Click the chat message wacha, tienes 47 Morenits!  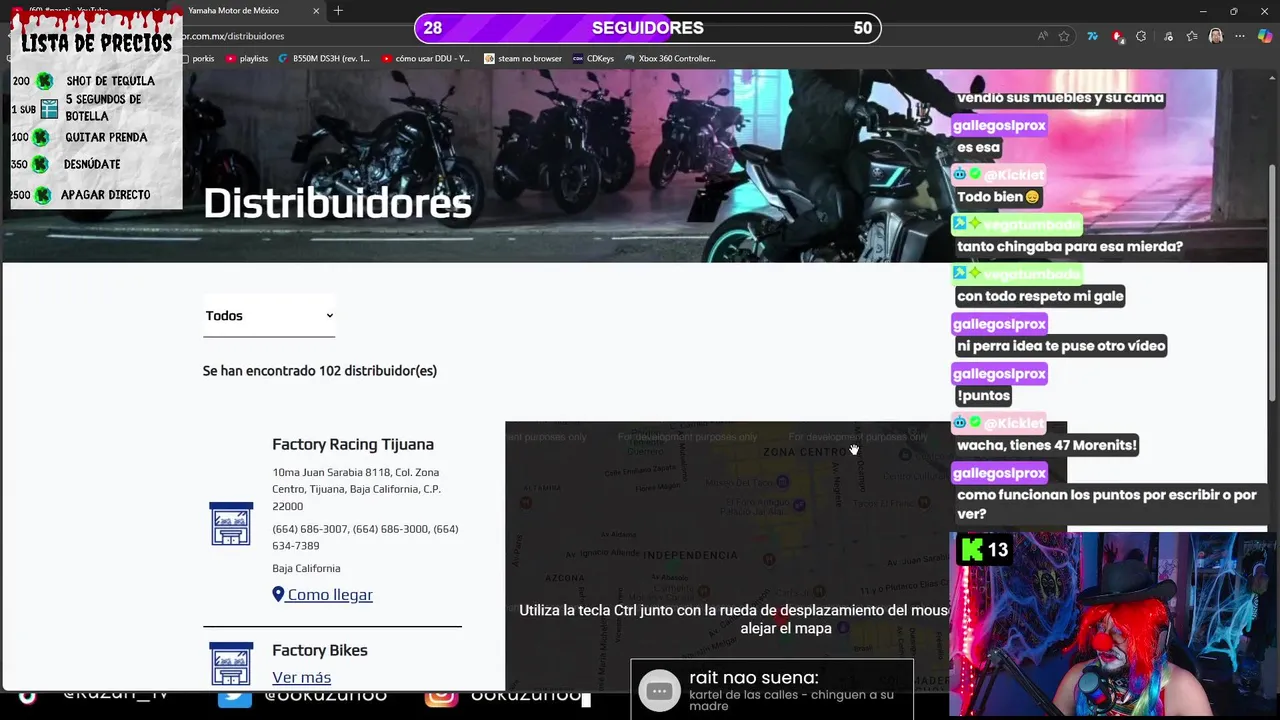(x=1047, y=446)
